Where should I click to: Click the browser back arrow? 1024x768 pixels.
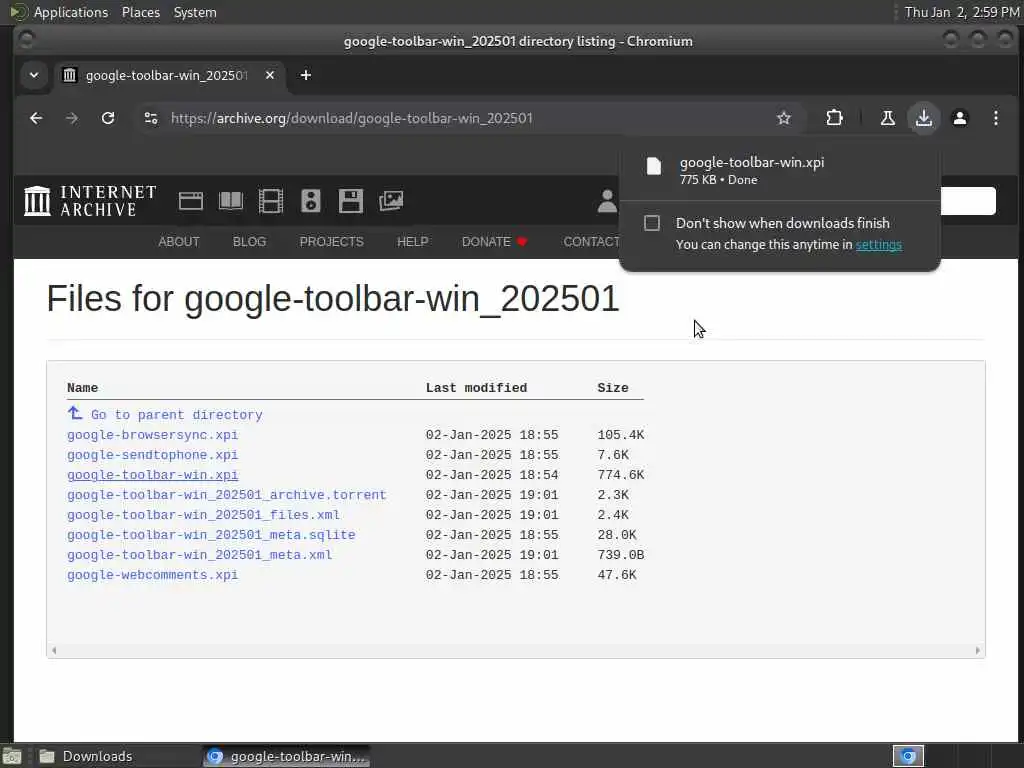click(36, 118)
